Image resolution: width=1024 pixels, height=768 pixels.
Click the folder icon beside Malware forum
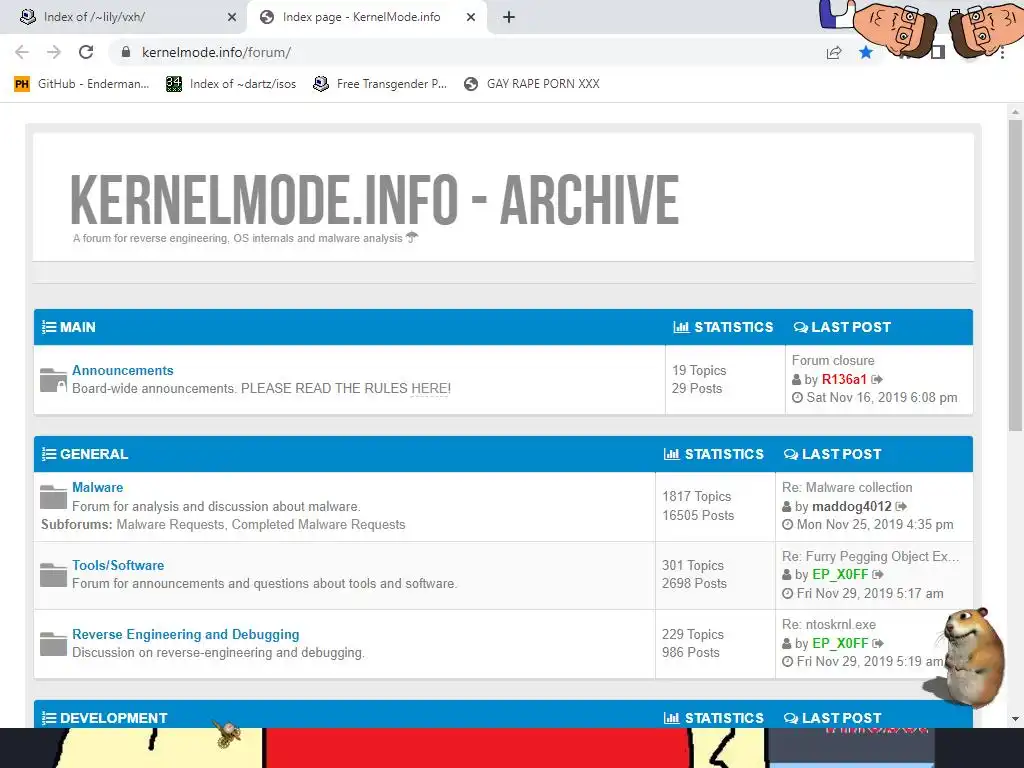point(53,496)
